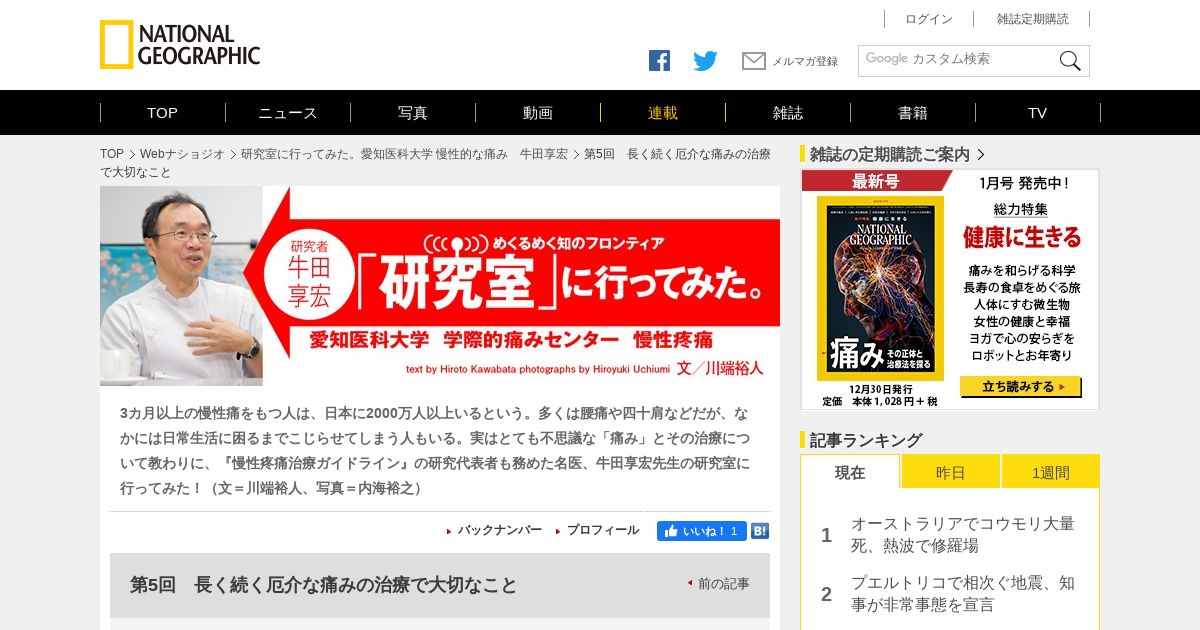The width and height of the screenshot is (1200, 630).
Task: Open the Facebook page icon
Action: pyautogui.click(x=659, y=61)
